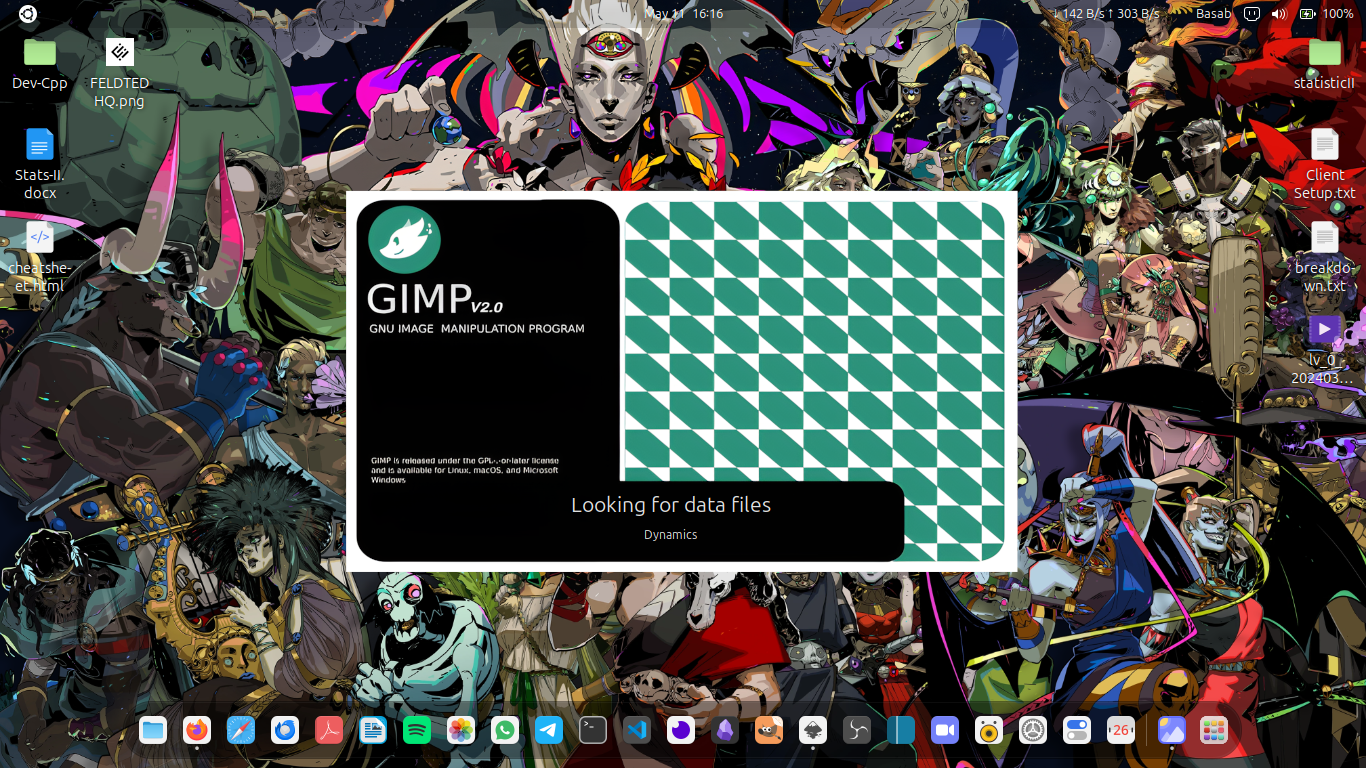Select the lv_0_202403 video file

point(1324,350)
